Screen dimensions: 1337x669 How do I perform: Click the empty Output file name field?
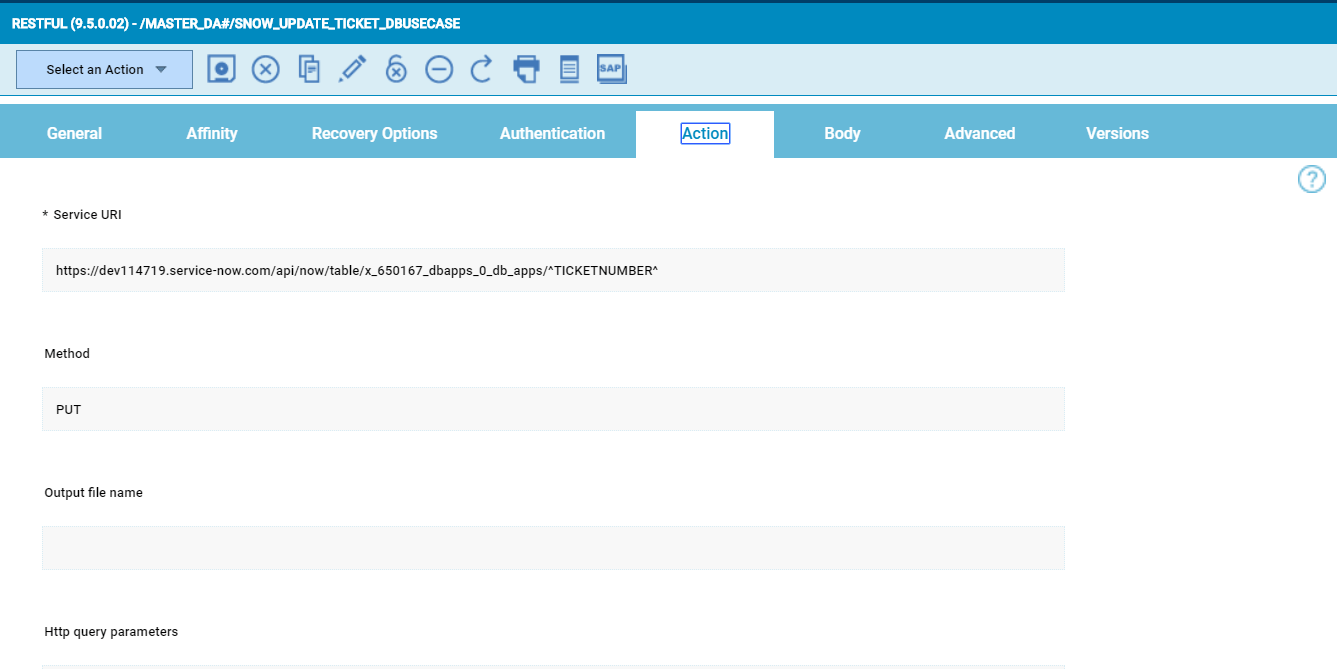coord(553,547)
